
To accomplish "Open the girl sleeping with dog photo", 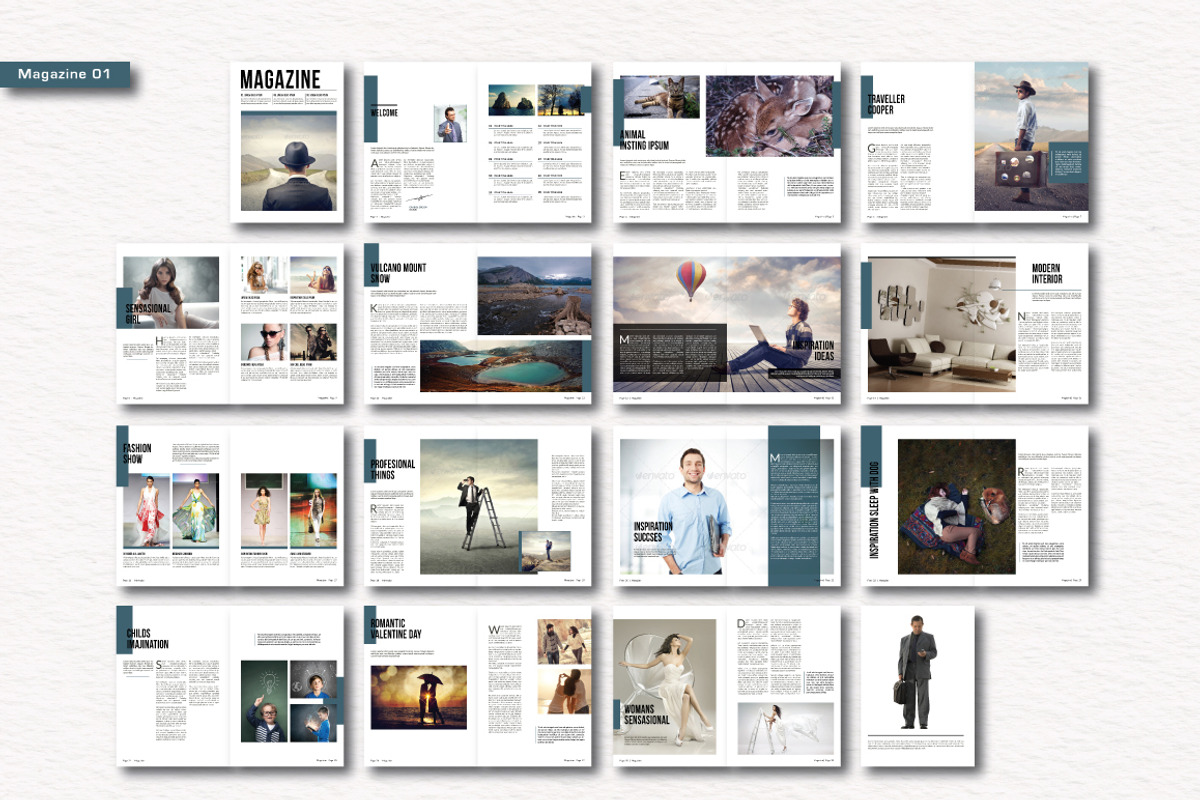I will click(x=957, y=507).
